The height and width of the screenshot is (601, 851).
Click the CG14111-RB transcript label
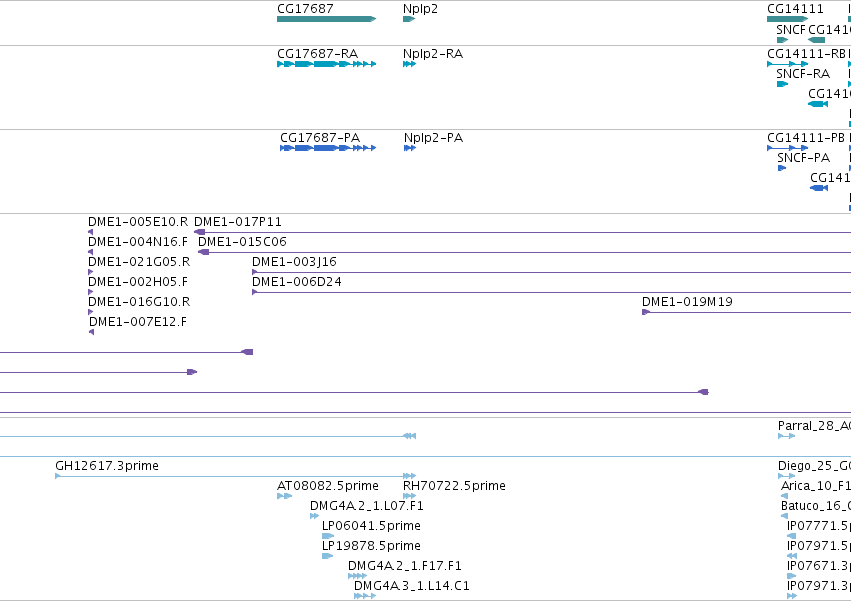806,54
